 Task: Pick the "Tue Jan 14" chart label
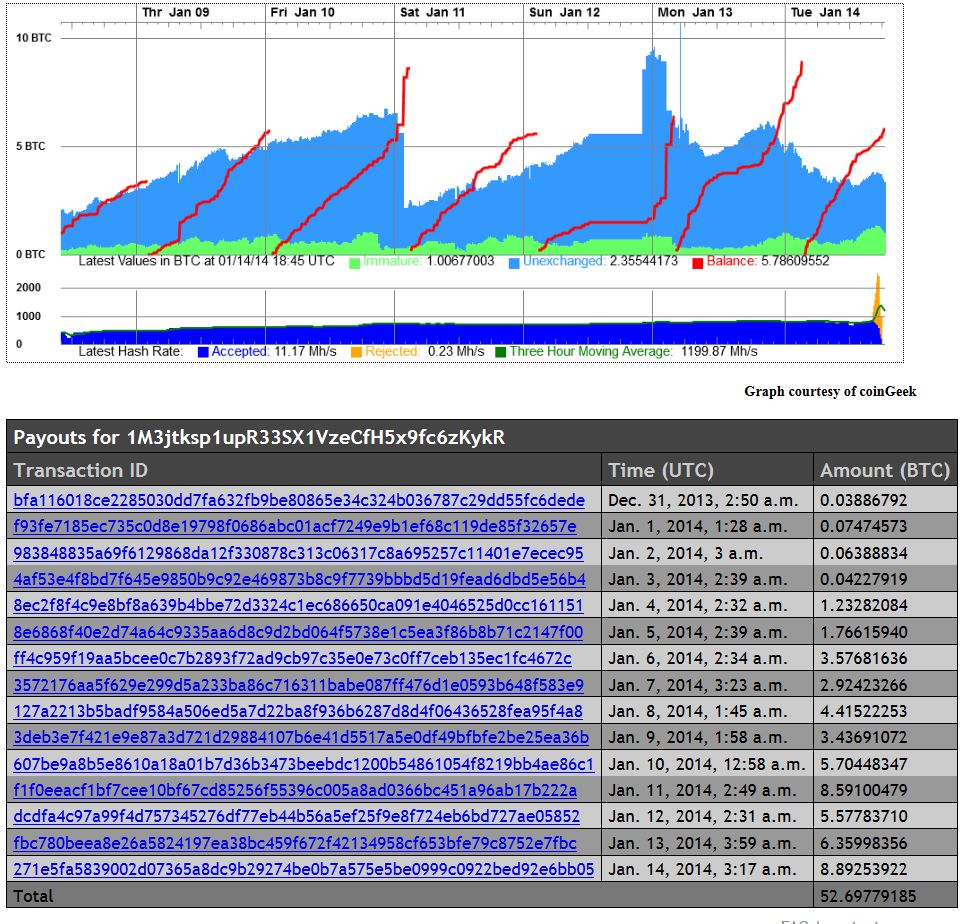[x=825, y=12]
